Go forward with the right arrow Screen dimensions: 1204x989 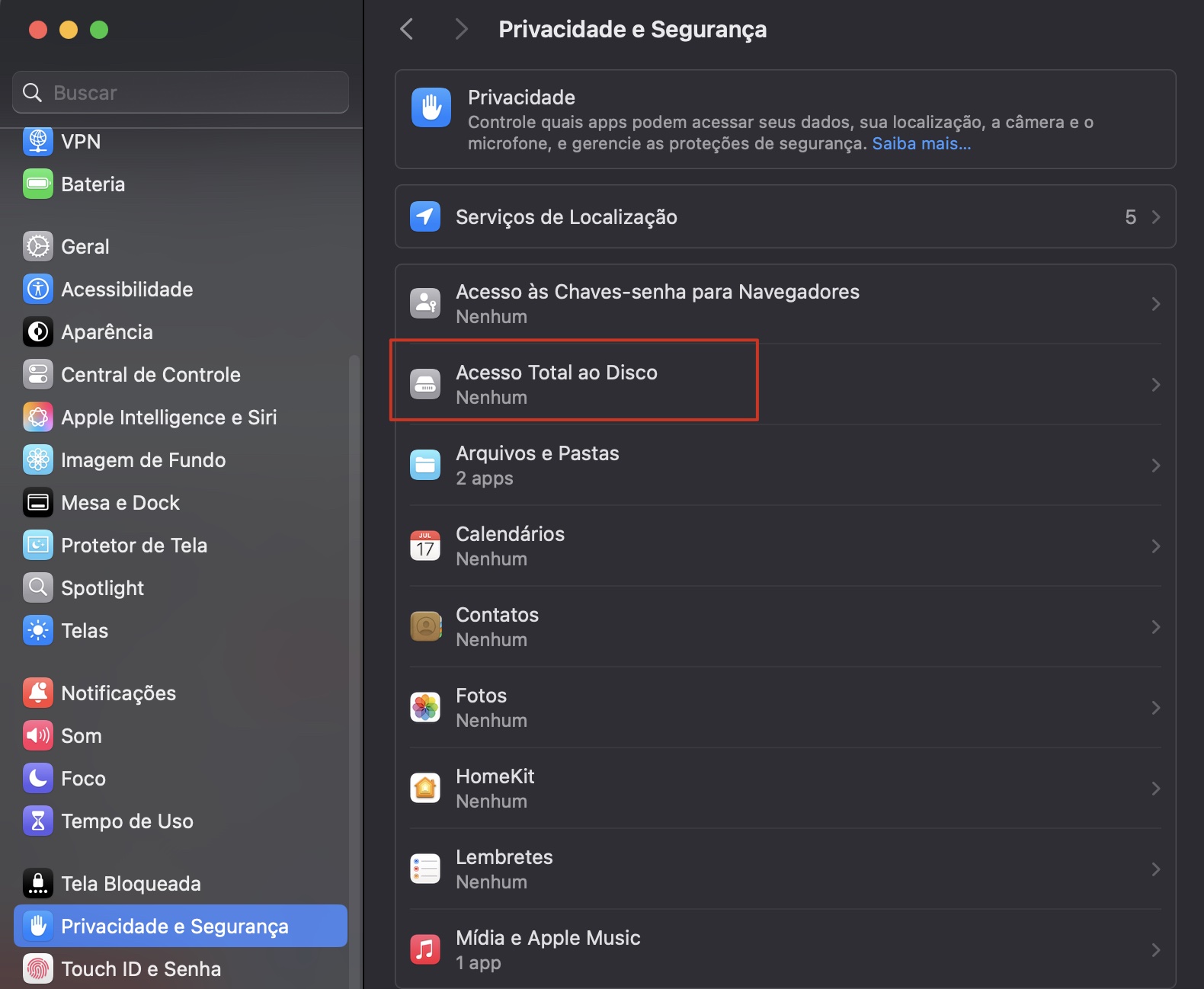[x=461, y=30]
